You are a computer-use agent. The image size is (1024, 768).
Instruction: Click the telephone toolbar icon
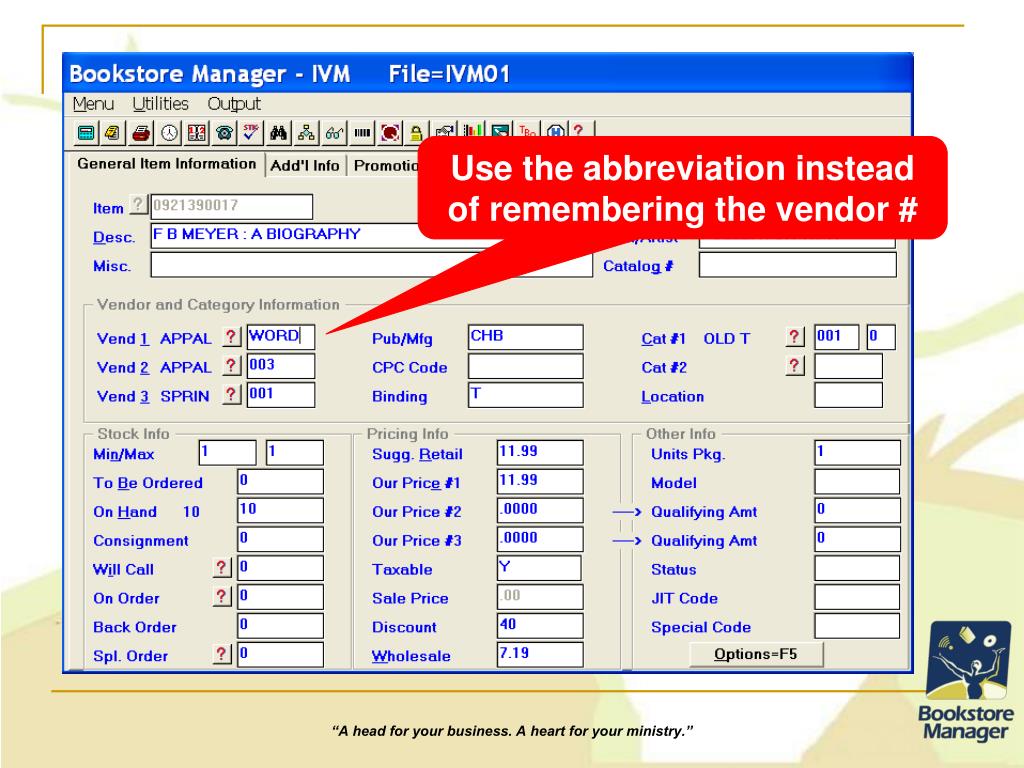tap(225, 133)
